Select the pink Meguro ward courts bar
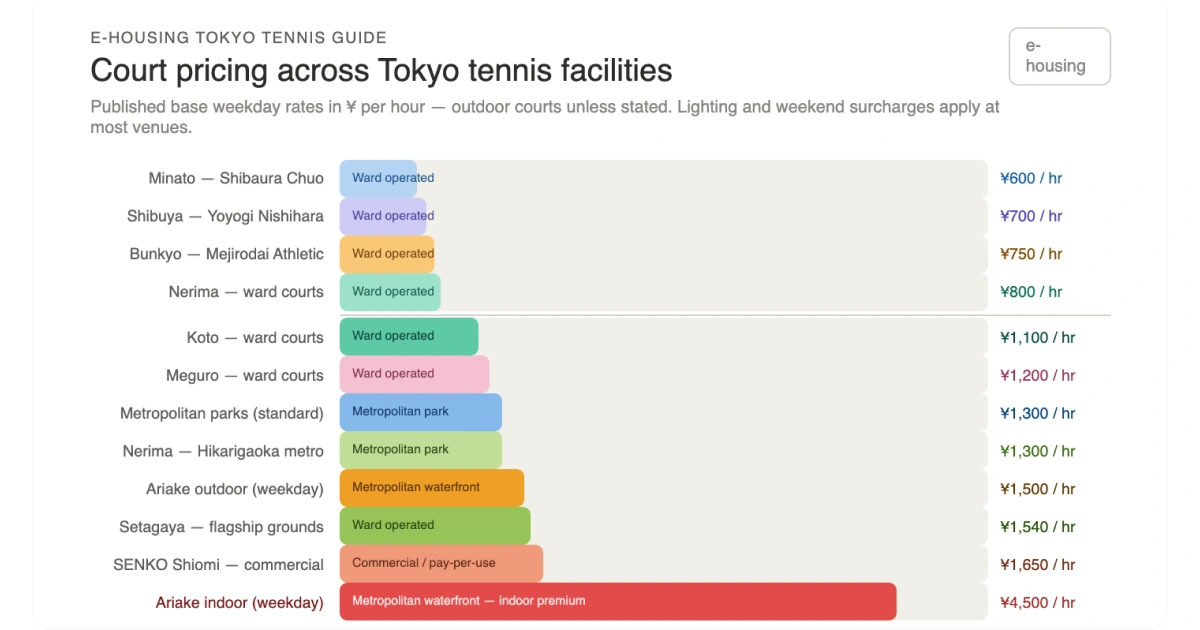Image resolution: width=1200 pixels, height=630 pixels. click(414, 374)
